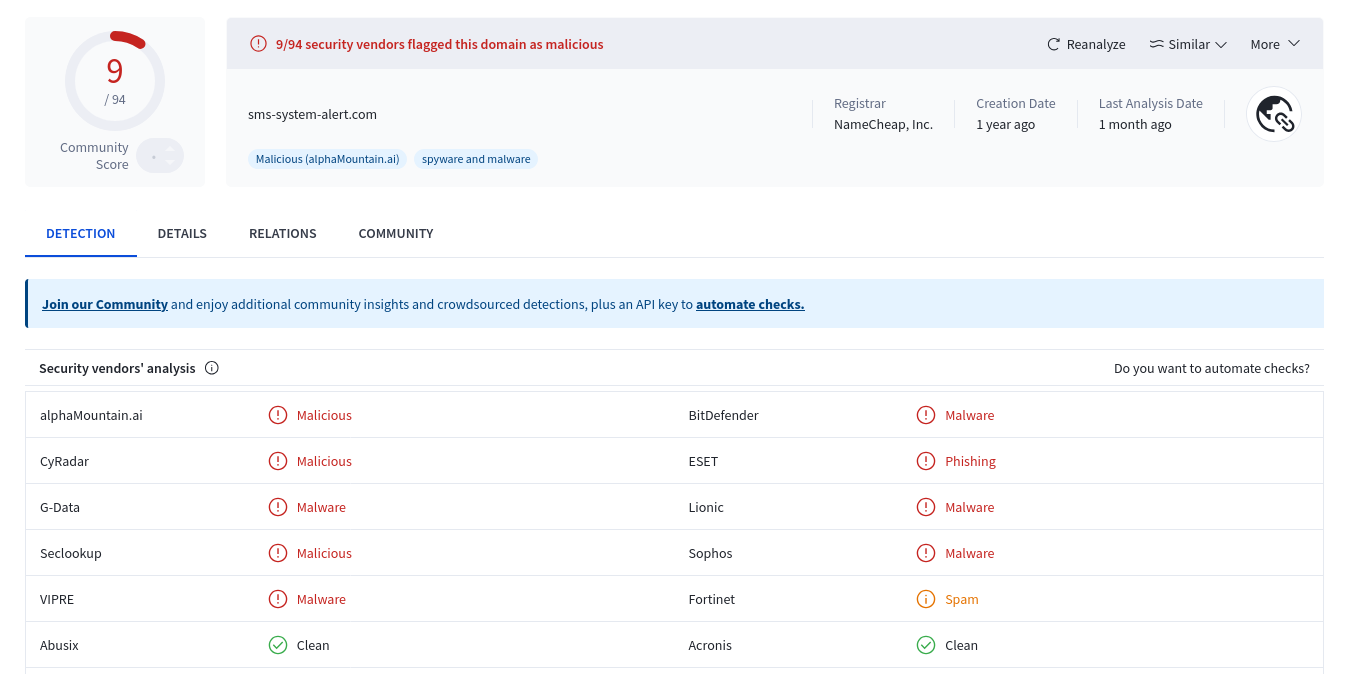The width and height of the screenshot is (1347, 674).
Task: Toggle the clean status icon for Acronis
Action: (x=925, y=645)
